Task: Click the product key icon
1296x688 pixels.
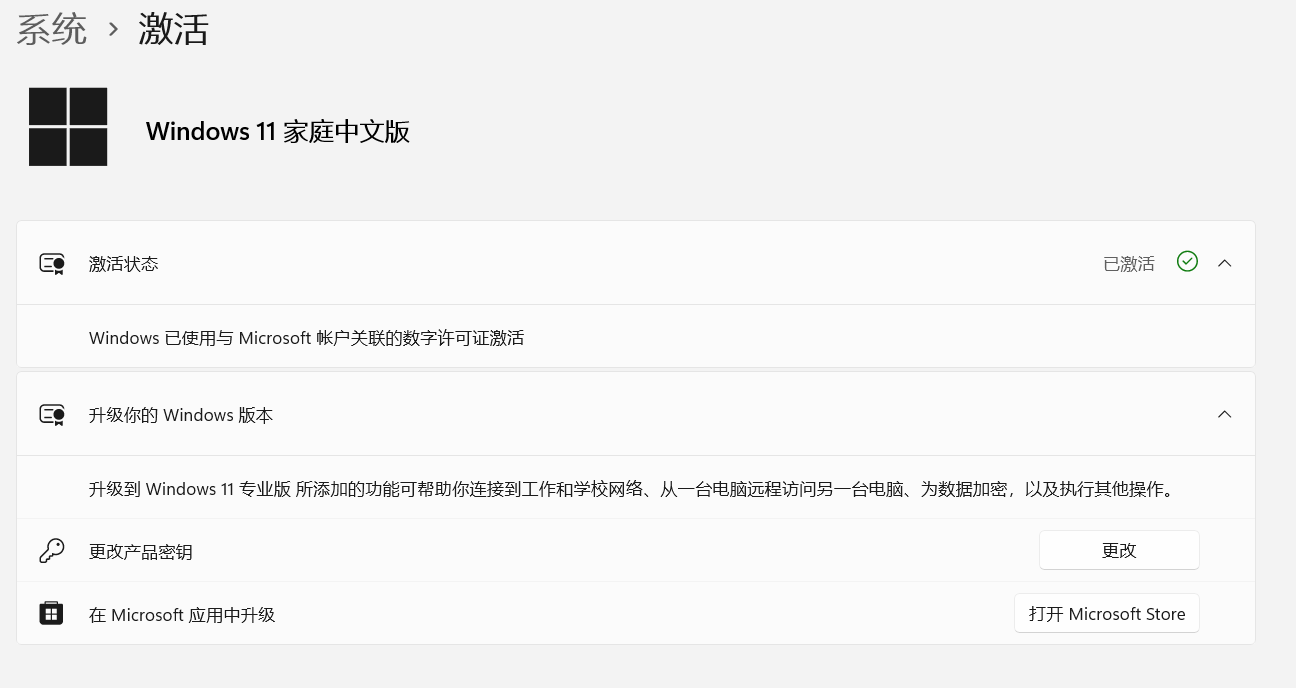Action: tap(52, 551)
